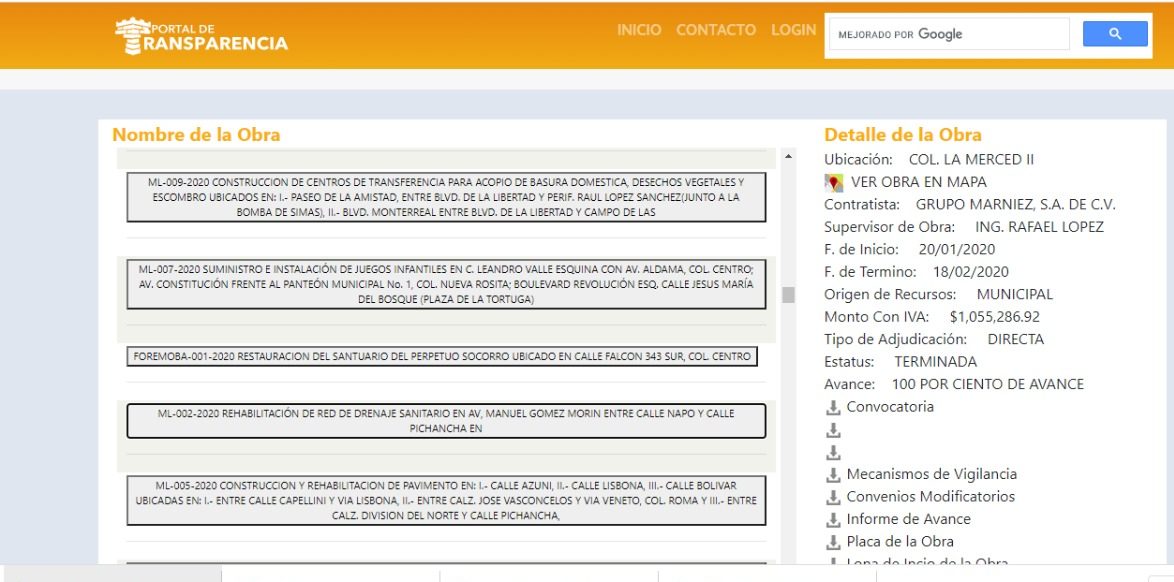Click the supervisor name ING. RAFAEL LOPEZ

coord(1039,227)
